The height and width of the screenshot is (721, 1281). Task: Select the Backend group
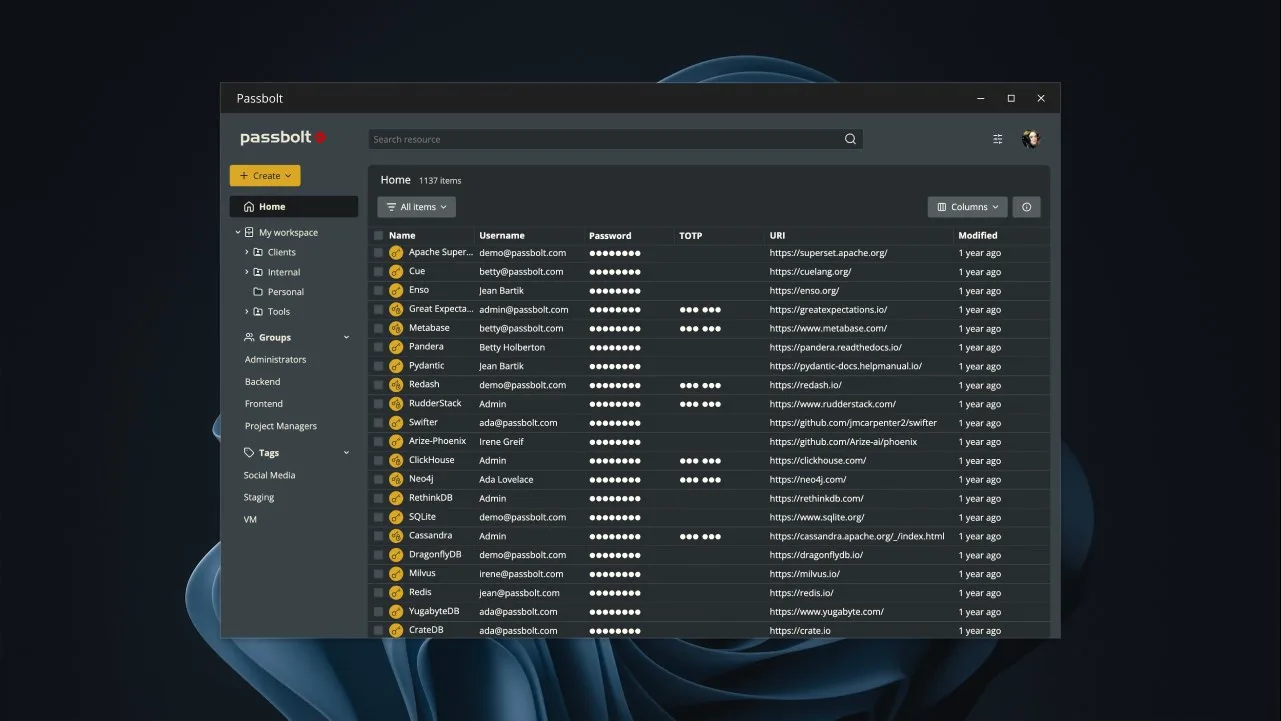point(263,382)
